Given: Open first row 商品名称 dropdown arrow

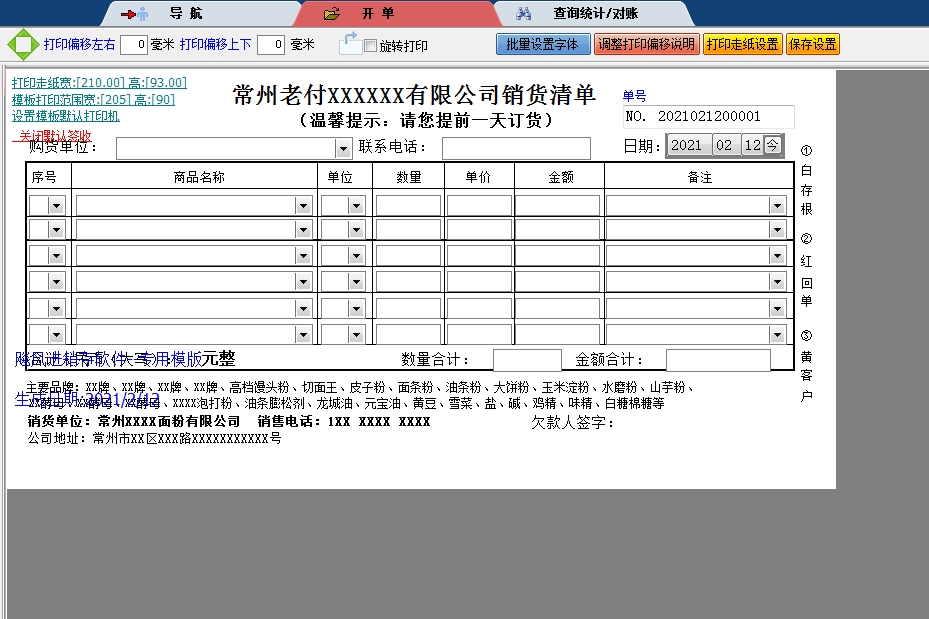Looking at the screenshot, I should pos(304,205).
